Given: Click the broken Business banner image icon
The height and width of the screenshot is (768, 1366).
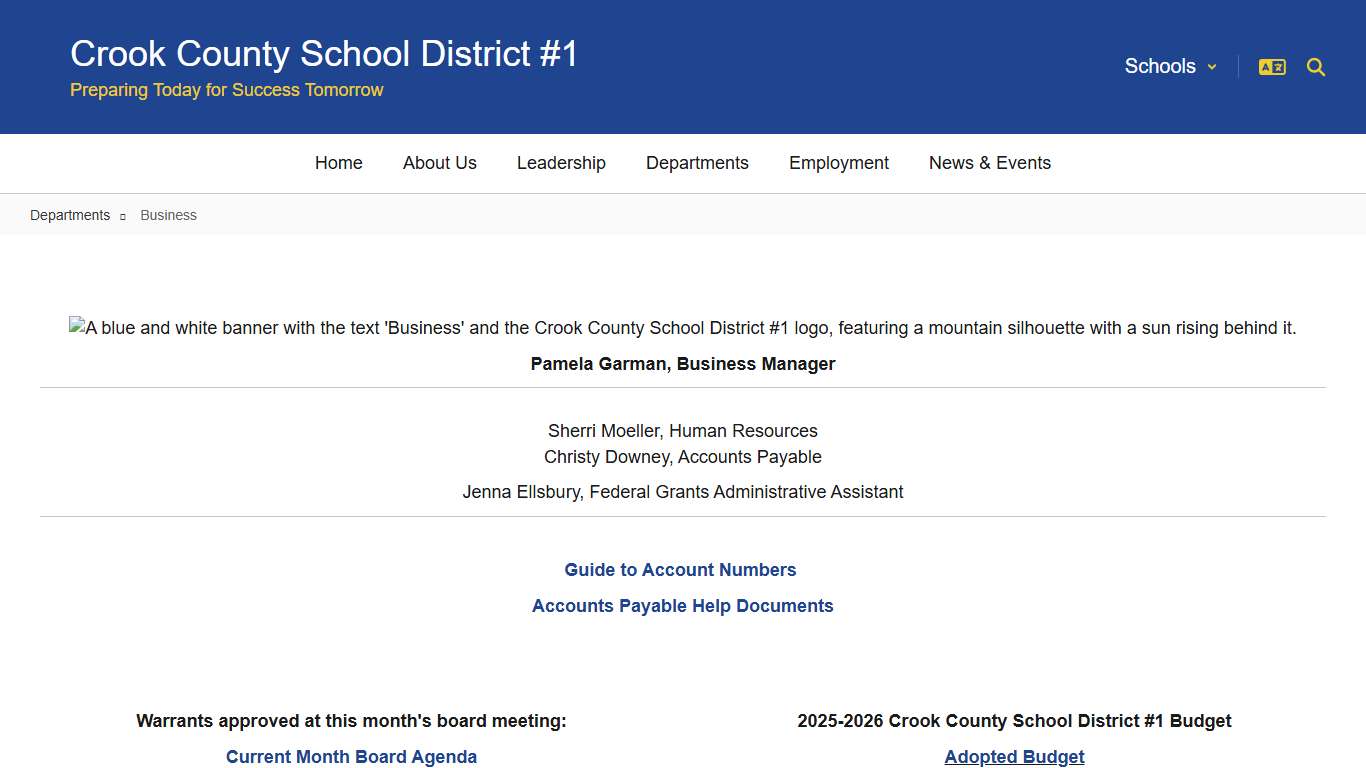Looking at the screenshot, I should click(75, 327).
